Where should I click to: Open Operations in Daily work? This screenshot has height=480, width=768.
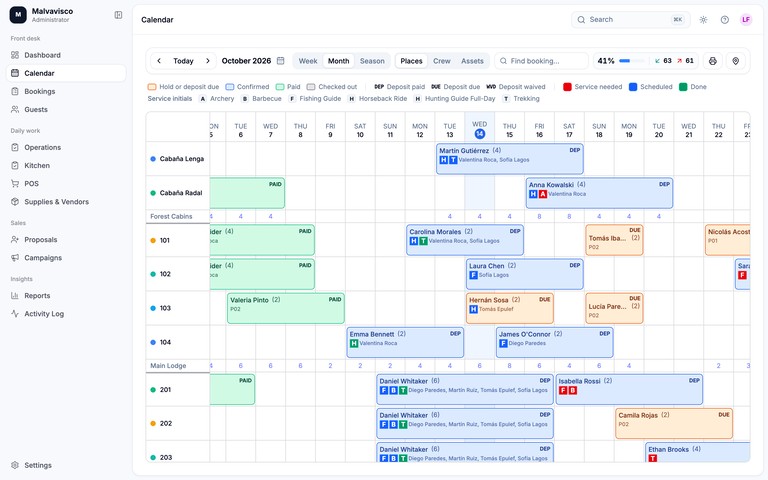[x=66, y=147]
